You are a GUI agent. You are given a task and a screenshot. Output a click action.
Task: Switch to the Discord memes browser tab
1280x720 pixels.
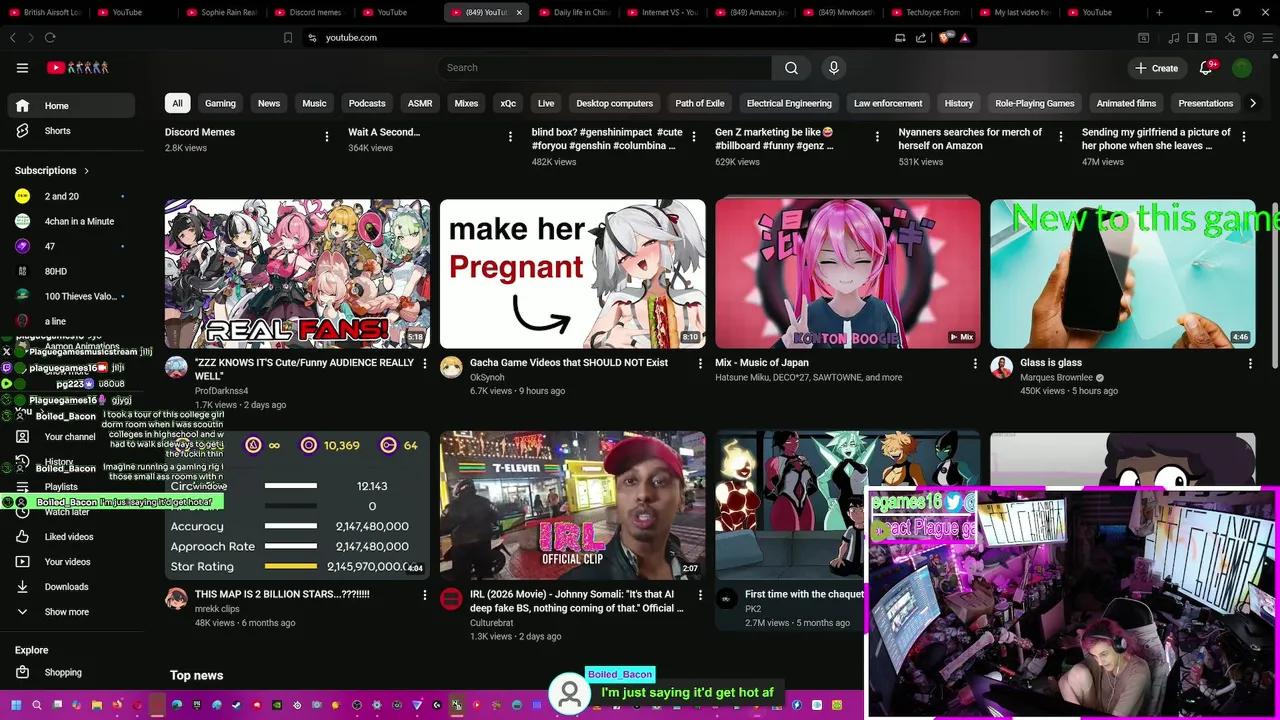(x=309, y=12)
